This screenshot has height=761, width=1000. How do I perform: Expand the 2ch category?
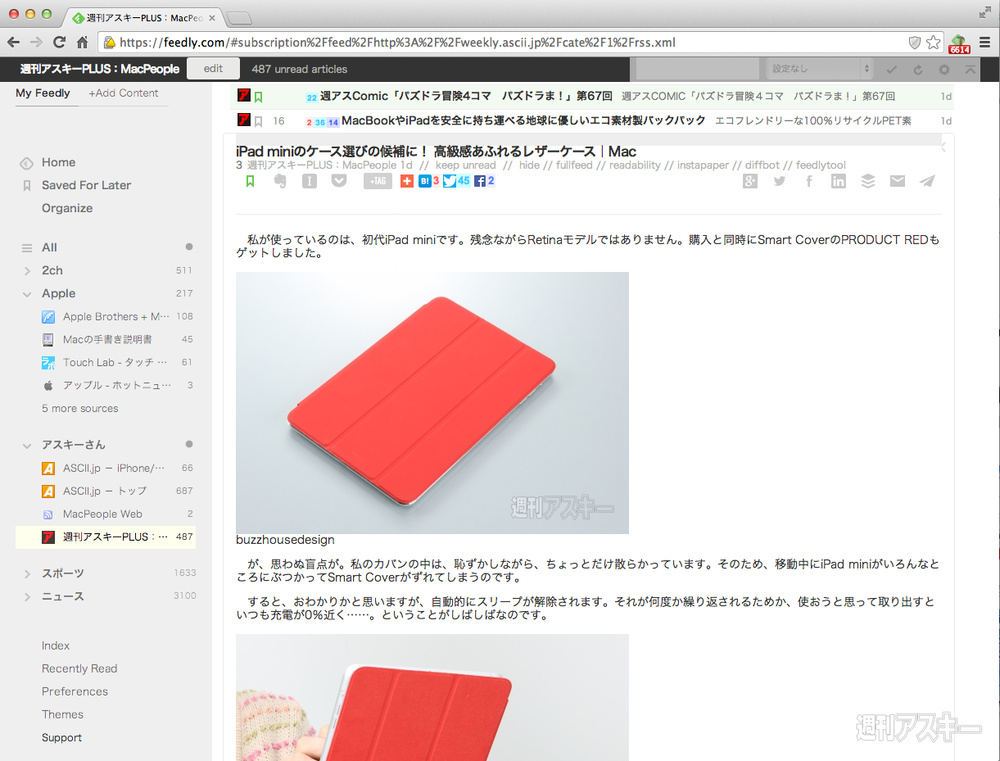(x=27, y=270)
